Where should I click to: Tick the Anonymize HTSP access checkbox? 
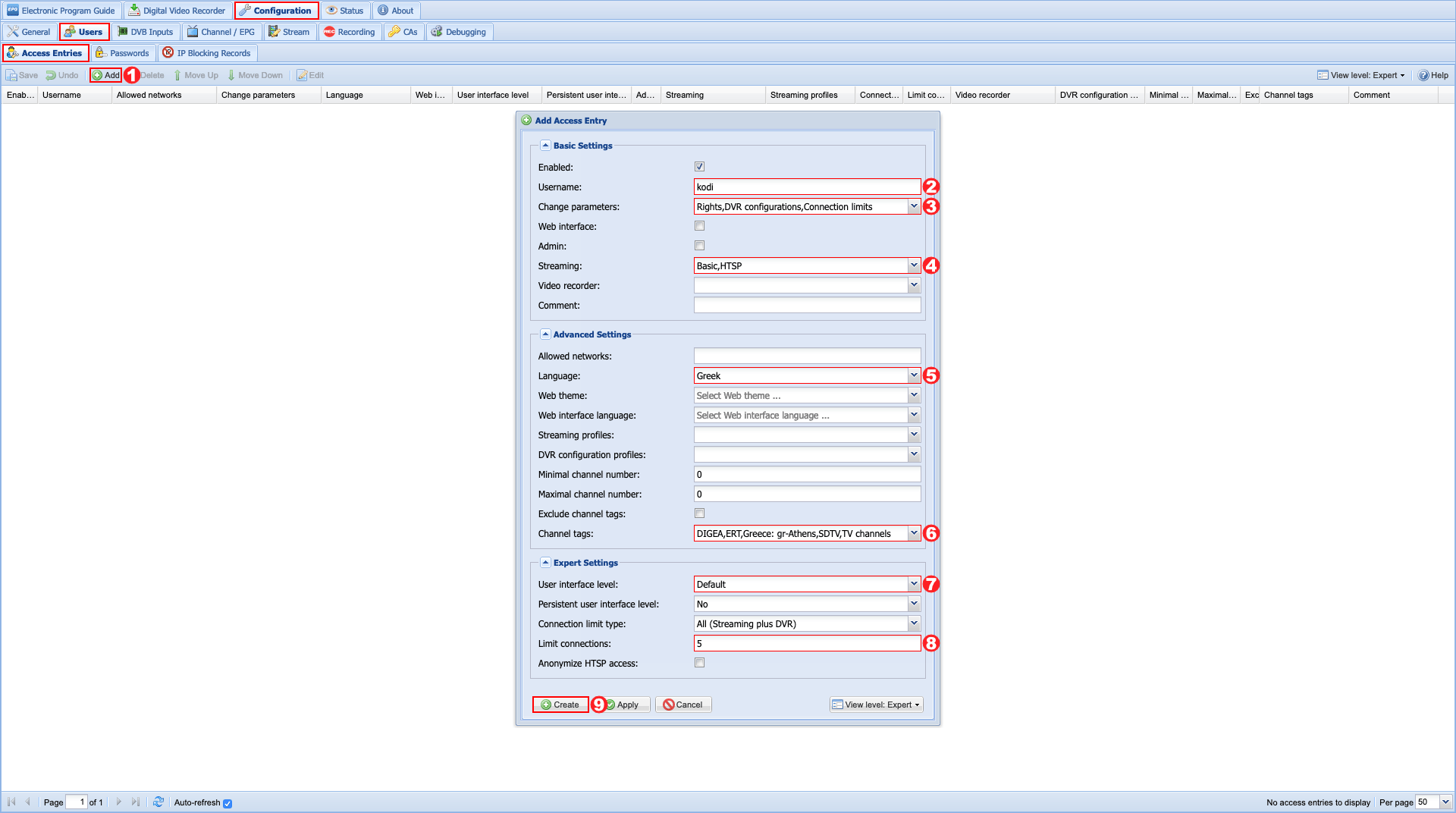click(699, 663)
